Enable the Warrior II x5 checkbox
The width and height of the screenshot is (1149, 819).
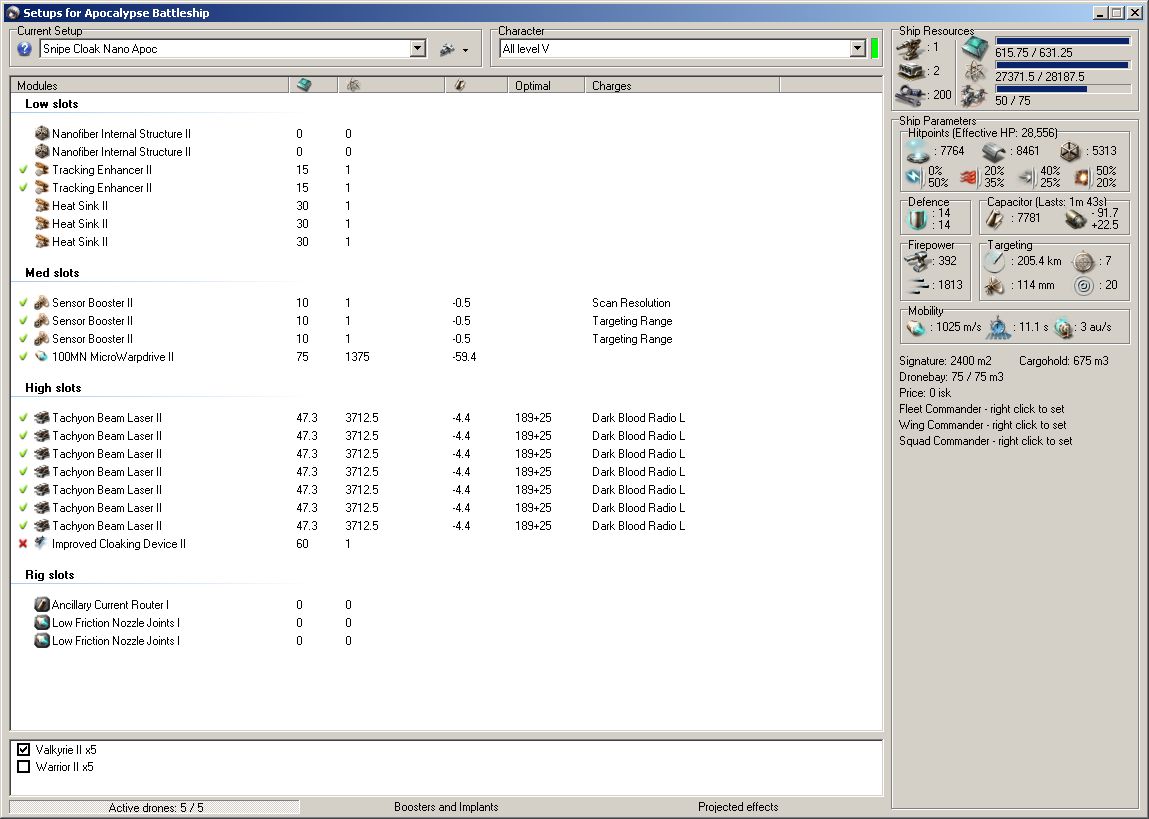(x=23, y=767)
